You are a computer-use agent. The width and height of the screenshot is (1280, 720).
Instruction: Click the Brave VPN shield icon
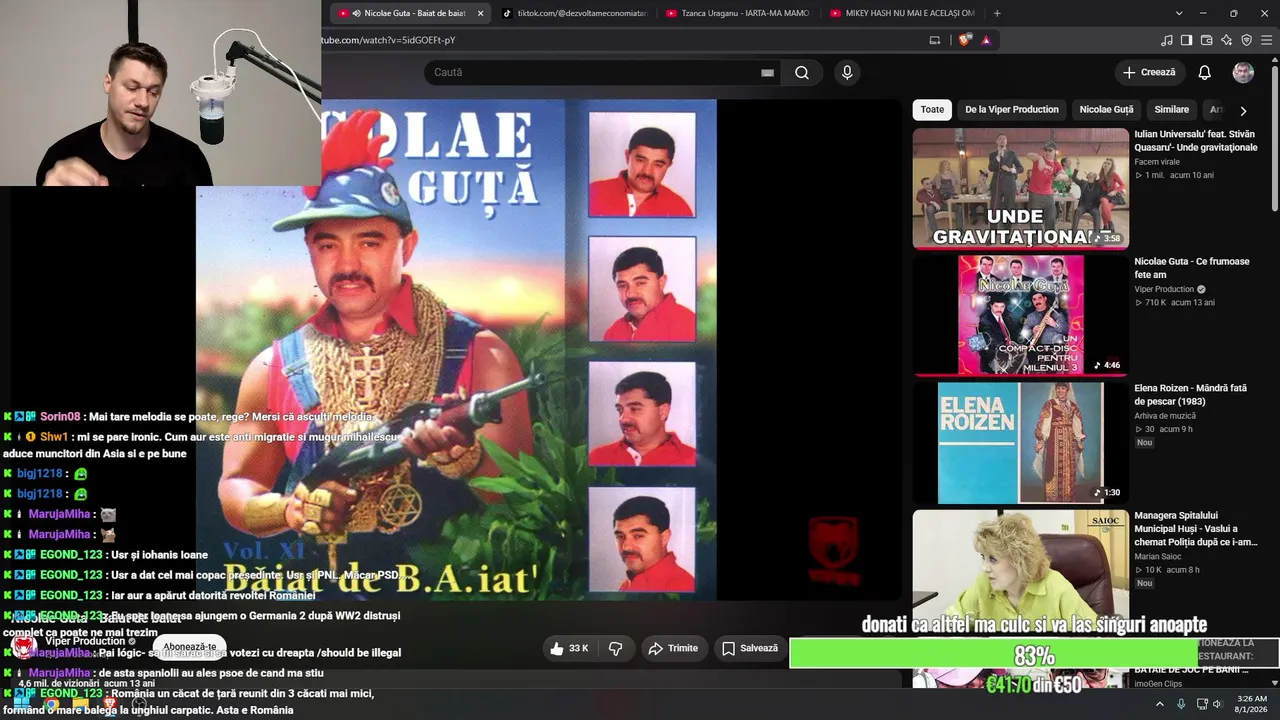(x=1246, y=40)
